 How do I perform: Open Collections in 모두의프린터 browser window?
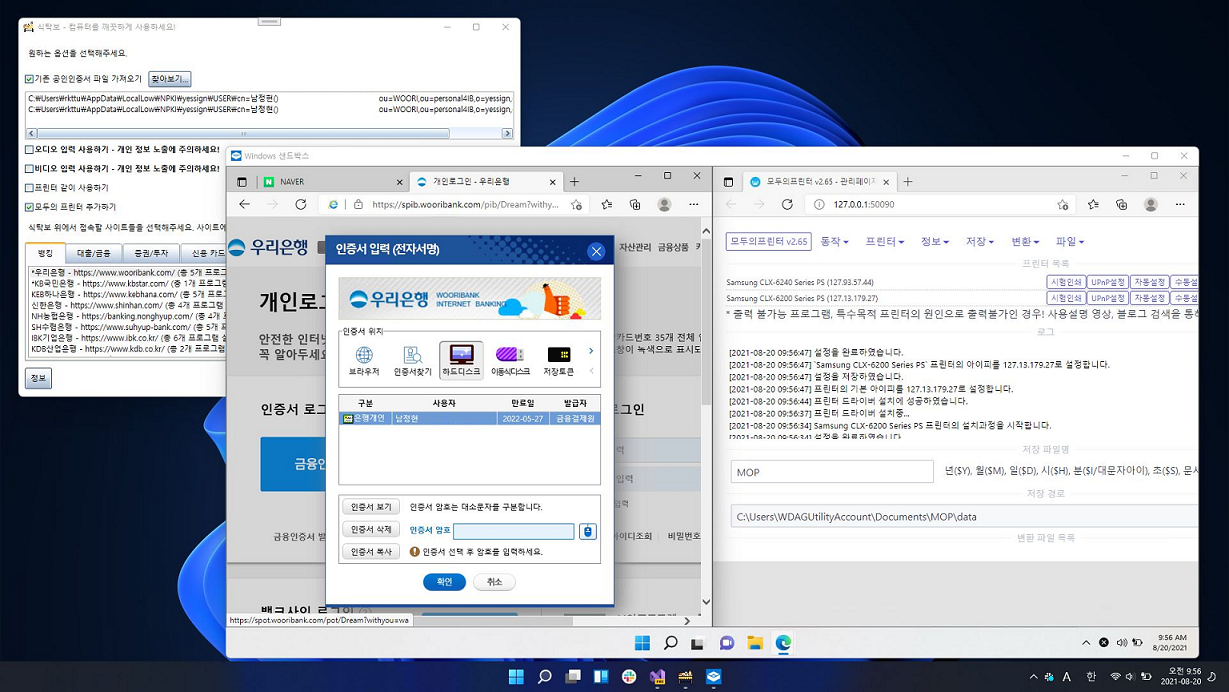tap(1122, 204)
